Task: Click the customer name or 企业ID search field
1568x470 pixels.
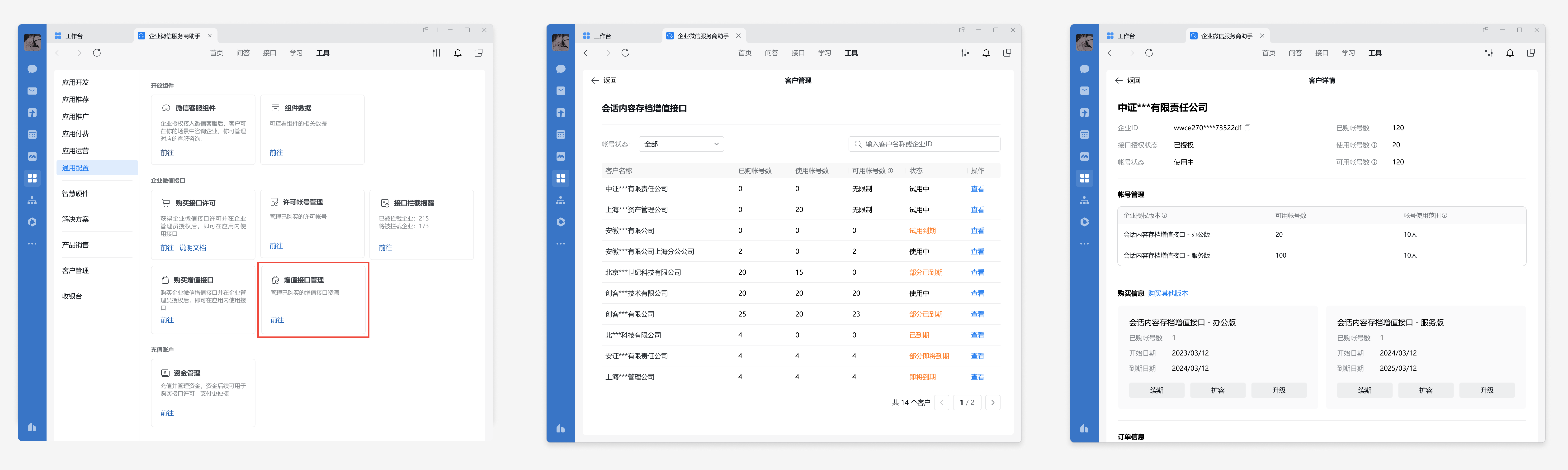Action: point(924,144)
